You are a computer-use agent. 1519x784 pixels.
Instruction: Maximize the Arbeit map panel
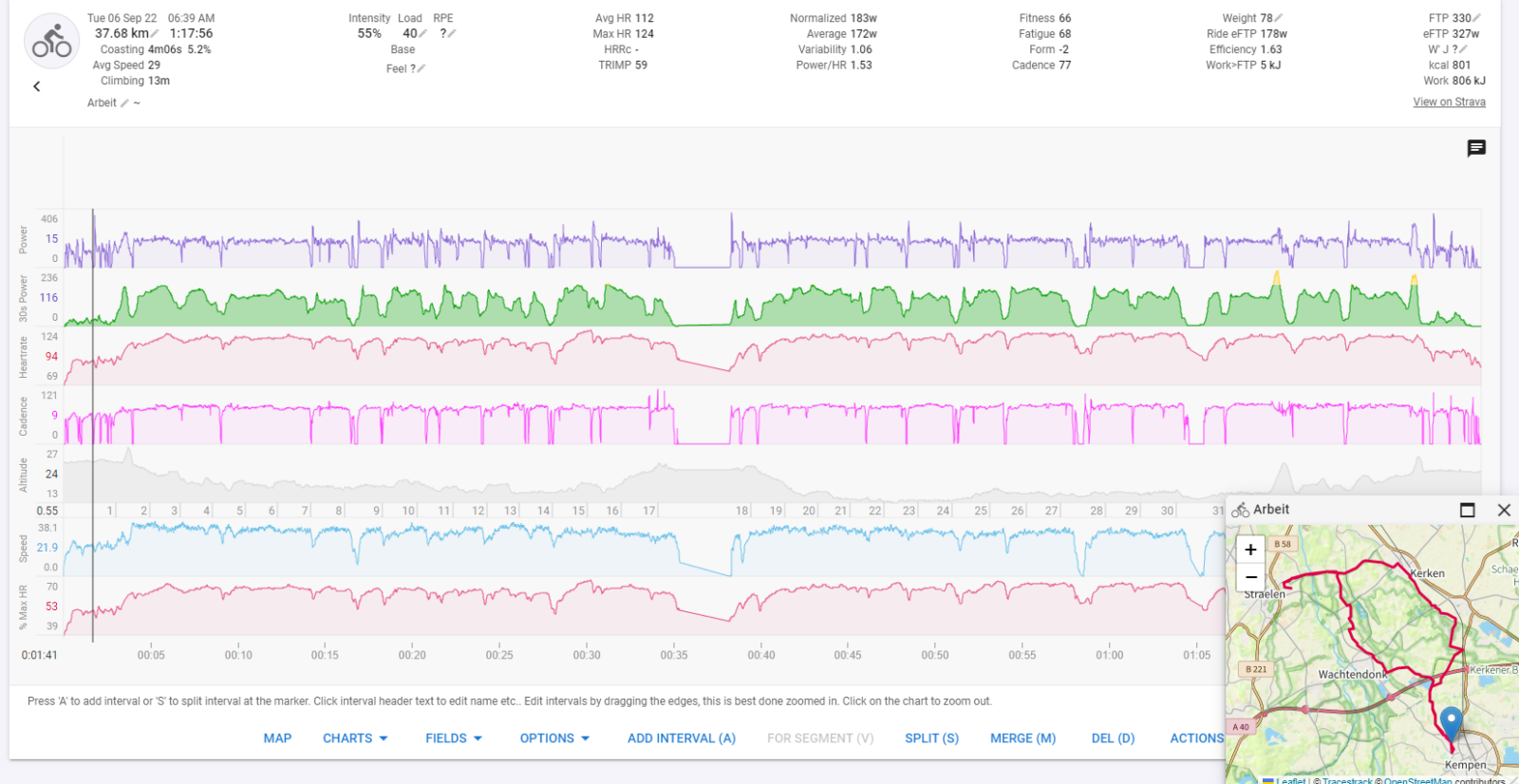[1468, 510]
